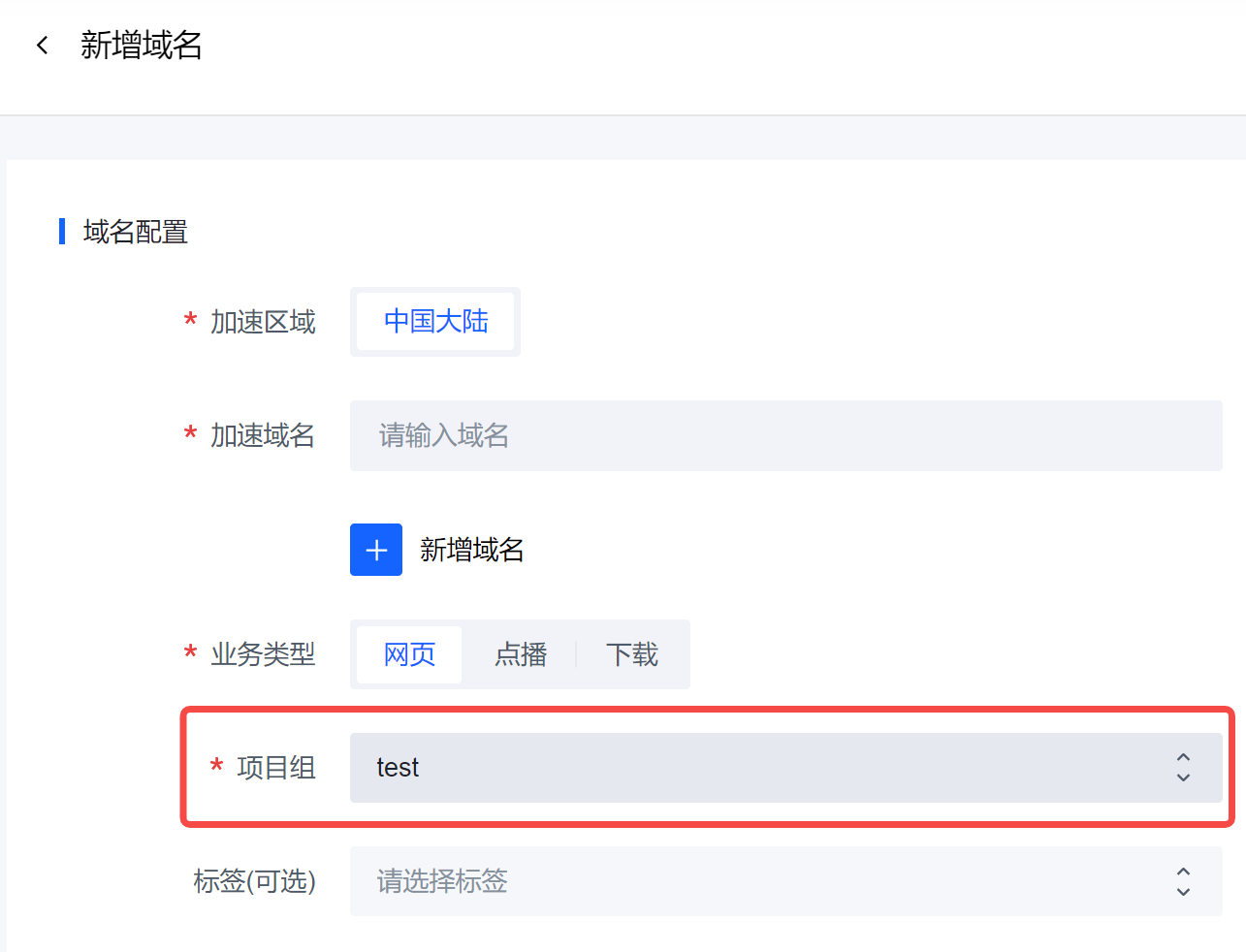Select 中国大陆 as the 加速区域
Screen dimensions: 1246x952
(x=435, y=322)
